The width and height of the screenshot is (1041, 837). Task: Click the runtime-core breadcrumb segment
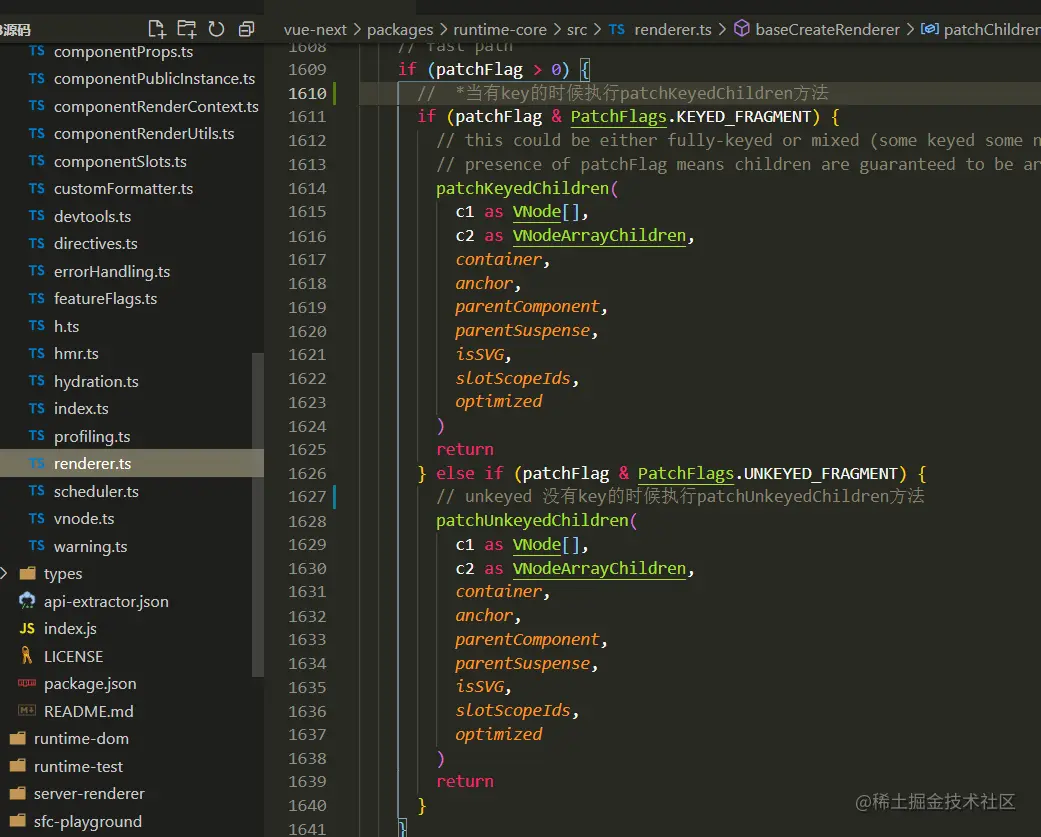click(500, 29)
